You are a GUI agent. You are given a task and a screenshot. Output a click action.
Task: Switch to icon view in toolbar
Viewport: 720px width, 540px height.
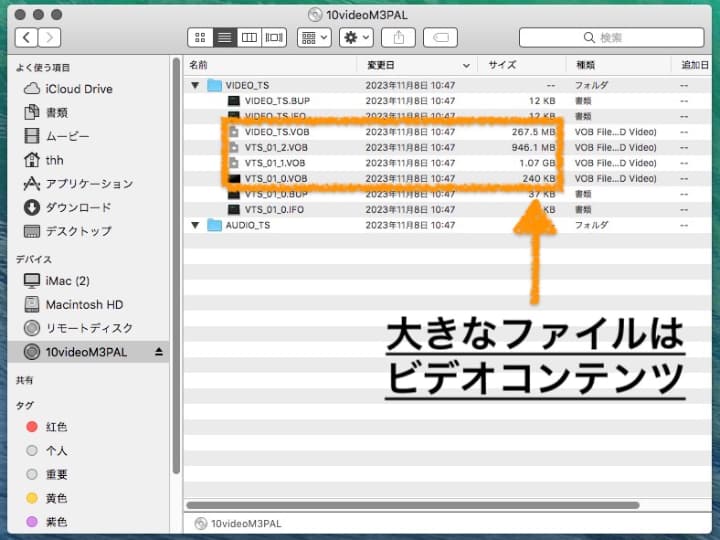tap(200, 38)
